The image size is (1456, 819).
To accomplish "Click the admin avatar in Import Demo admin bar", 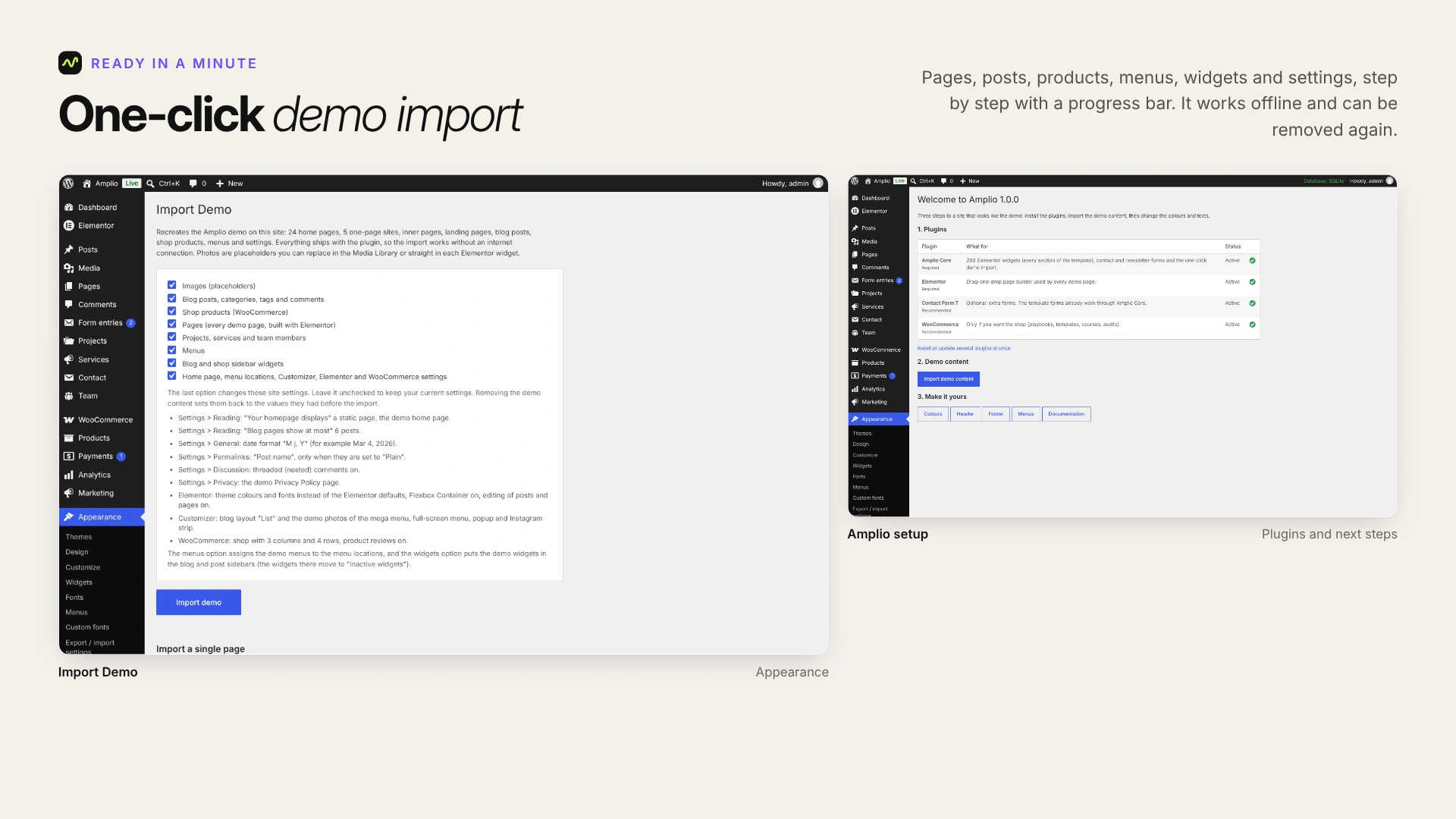I will pos(817,184).
